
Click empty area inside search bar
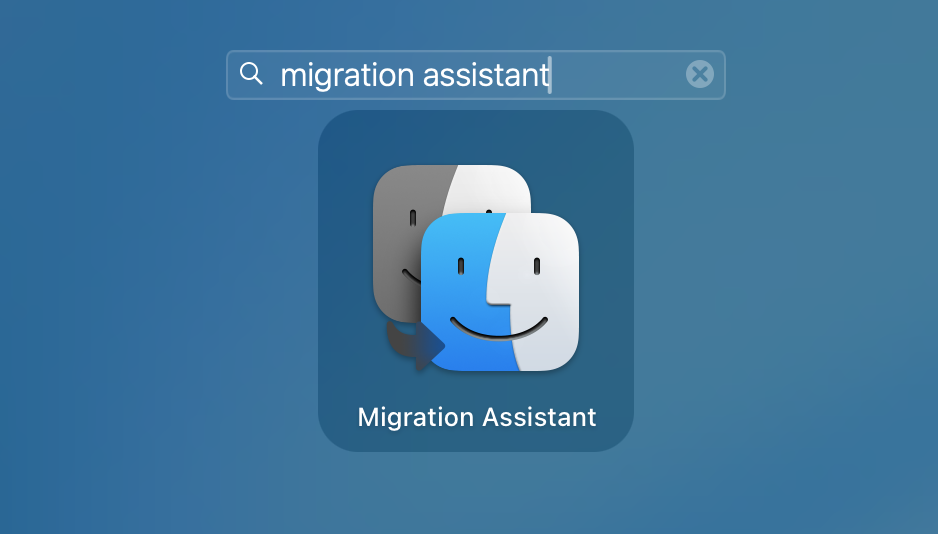click(x=618, y=75)
